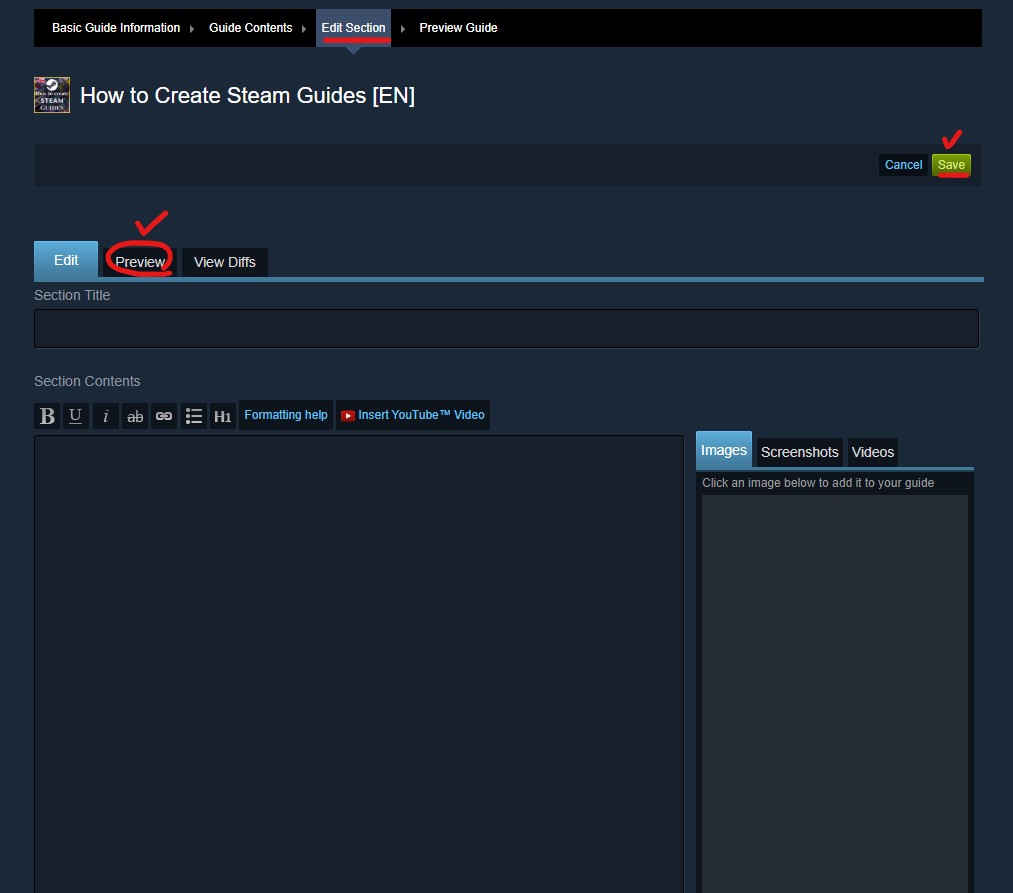This screenshot has width=1013, height=893.
Task: Go to Preview Guide step
Action: pyautogui.click(x=458, y=28)
